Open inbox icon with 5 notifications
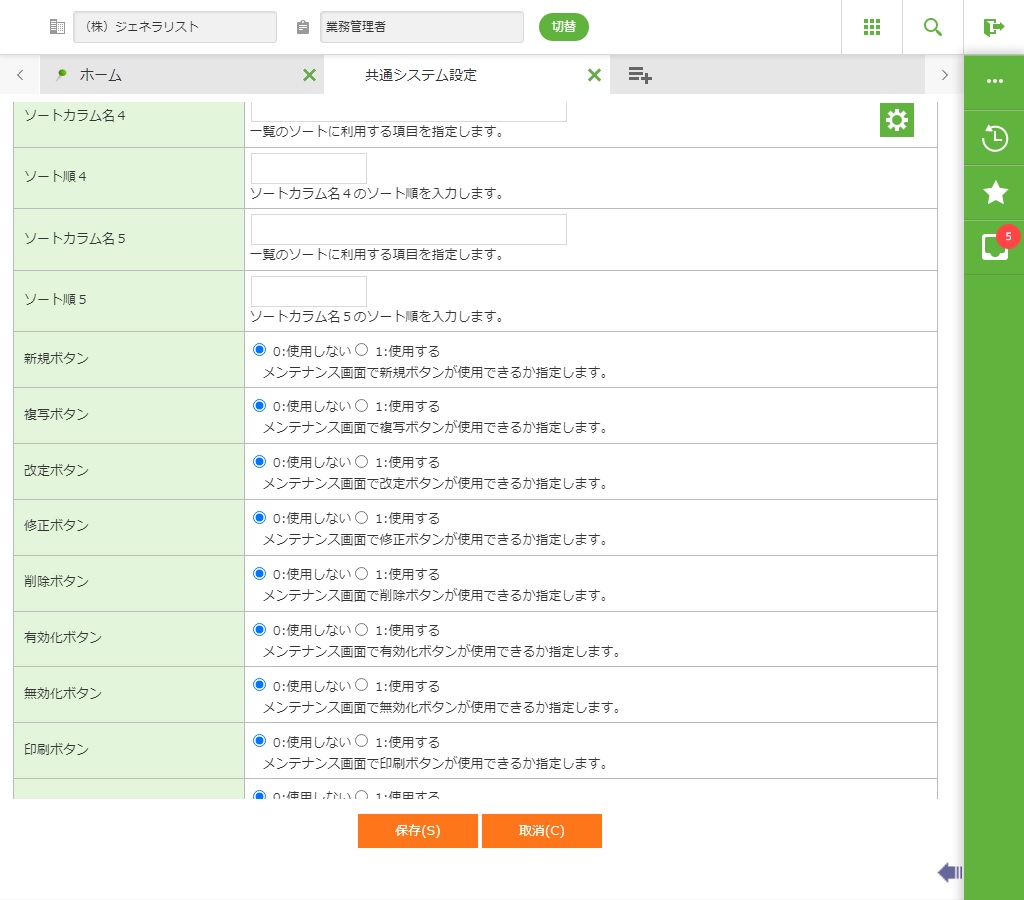 994,247
